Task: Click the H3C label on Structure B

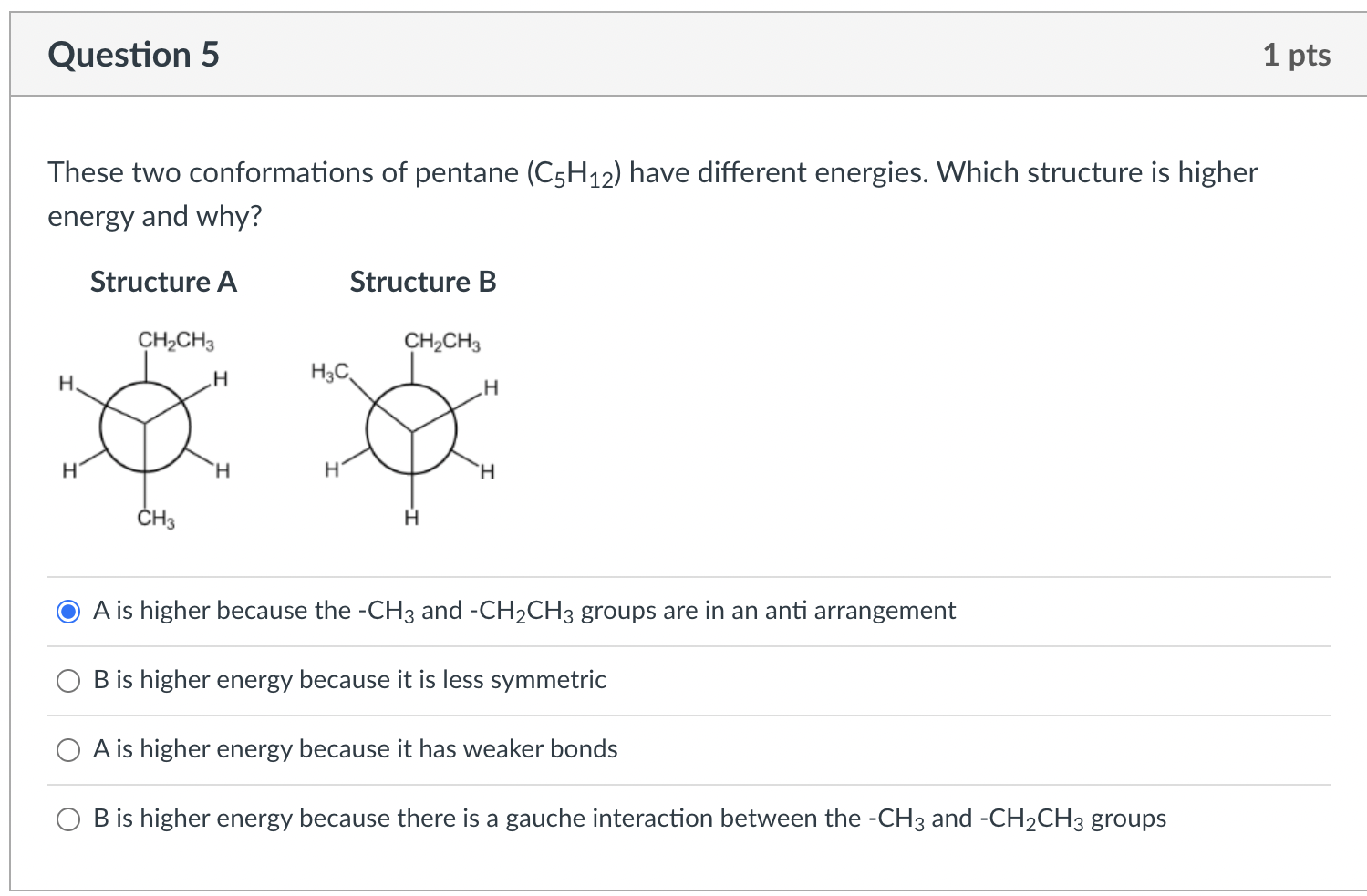Action: tap(329, 371)
